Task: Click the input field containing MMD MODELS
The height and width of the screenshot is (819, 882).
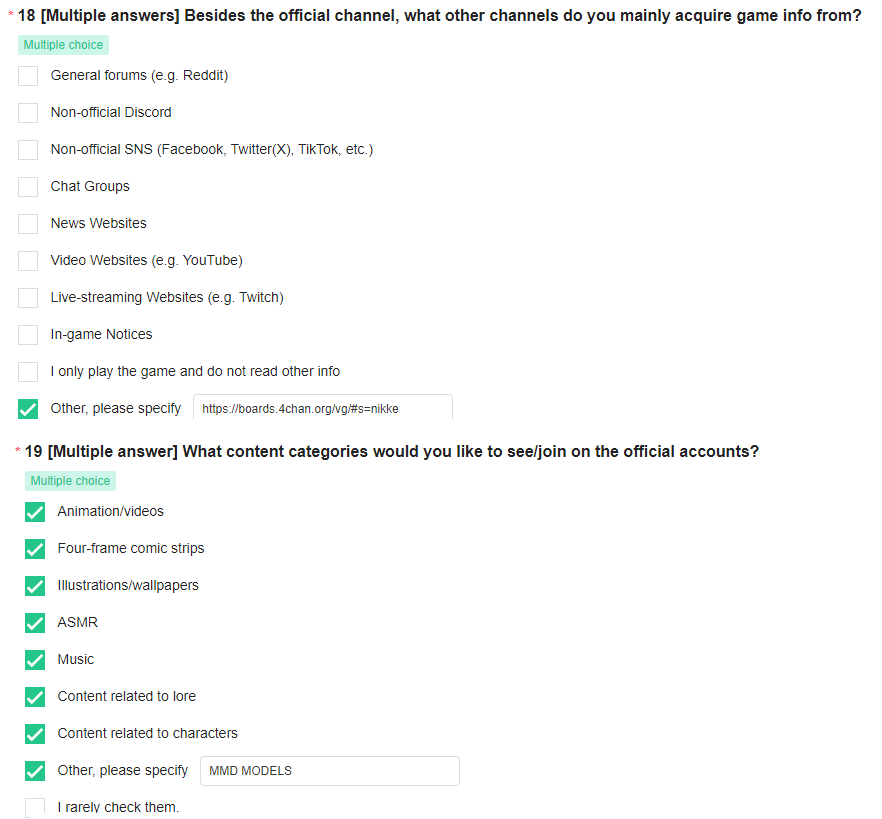Action: [330, 771]
